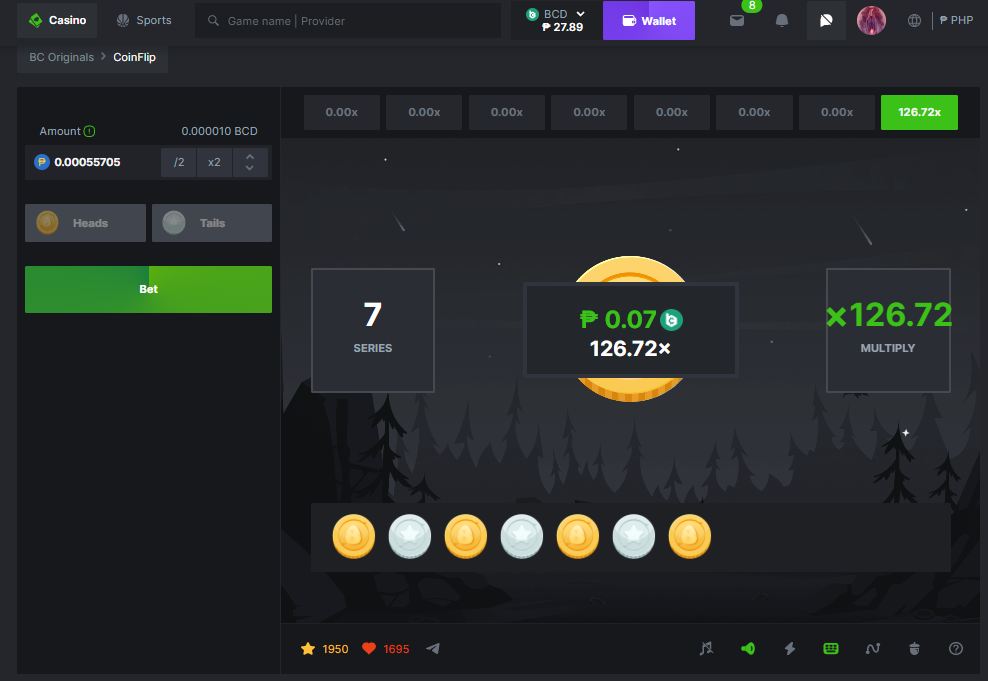The image size is (988, 681).
Task: Mute the green sound effects speaker
Action: click(x=748, y=648)
